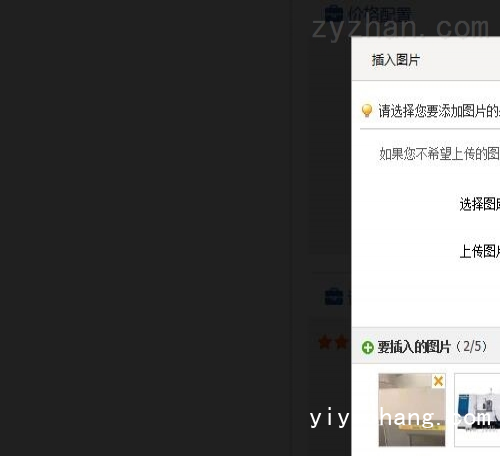Click the yellow lightbulb hint icon
The height and width of the screenshot is (456, 500).
pyautogui.click(x=367, y=111)
